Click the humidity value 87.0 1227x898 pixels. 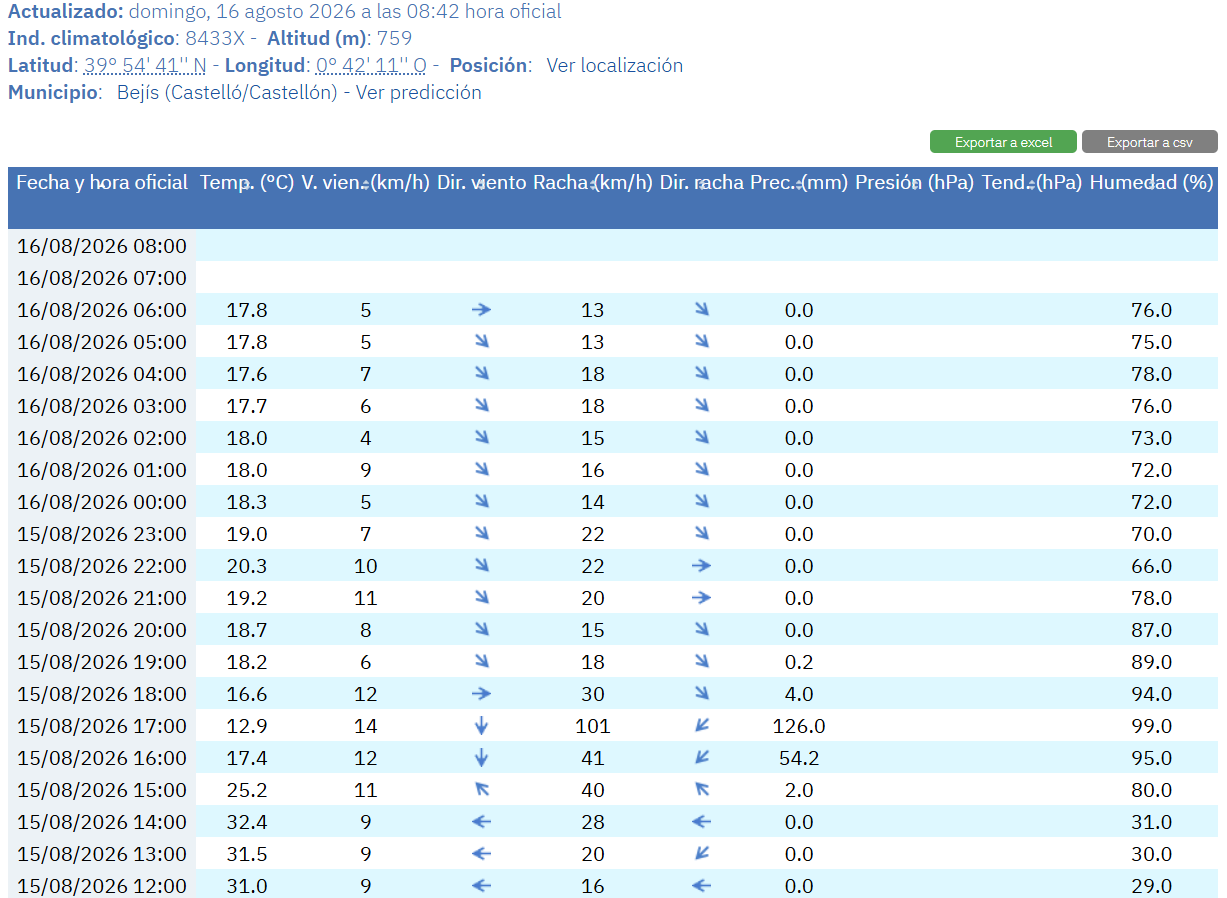[x=1151, y=630]
